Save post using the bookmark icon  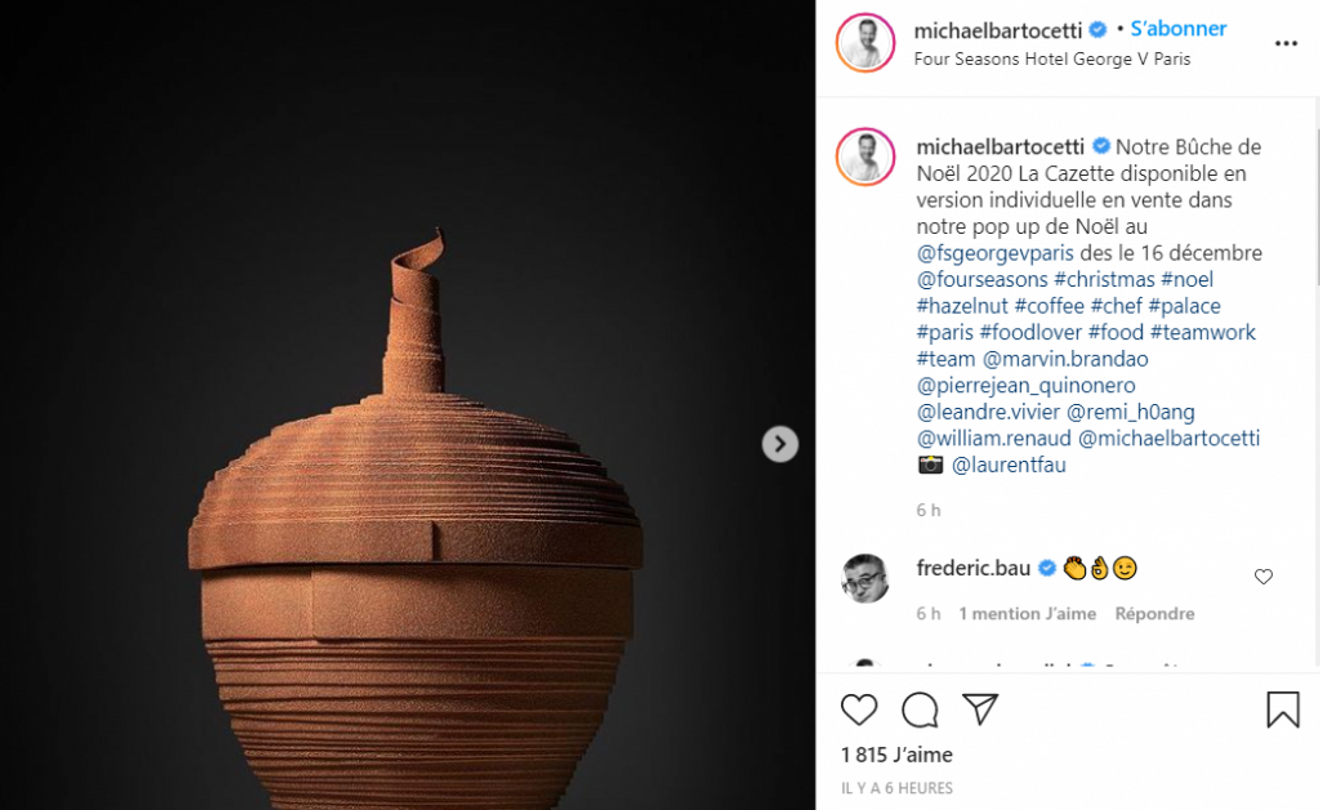(x=1283, y=710)
